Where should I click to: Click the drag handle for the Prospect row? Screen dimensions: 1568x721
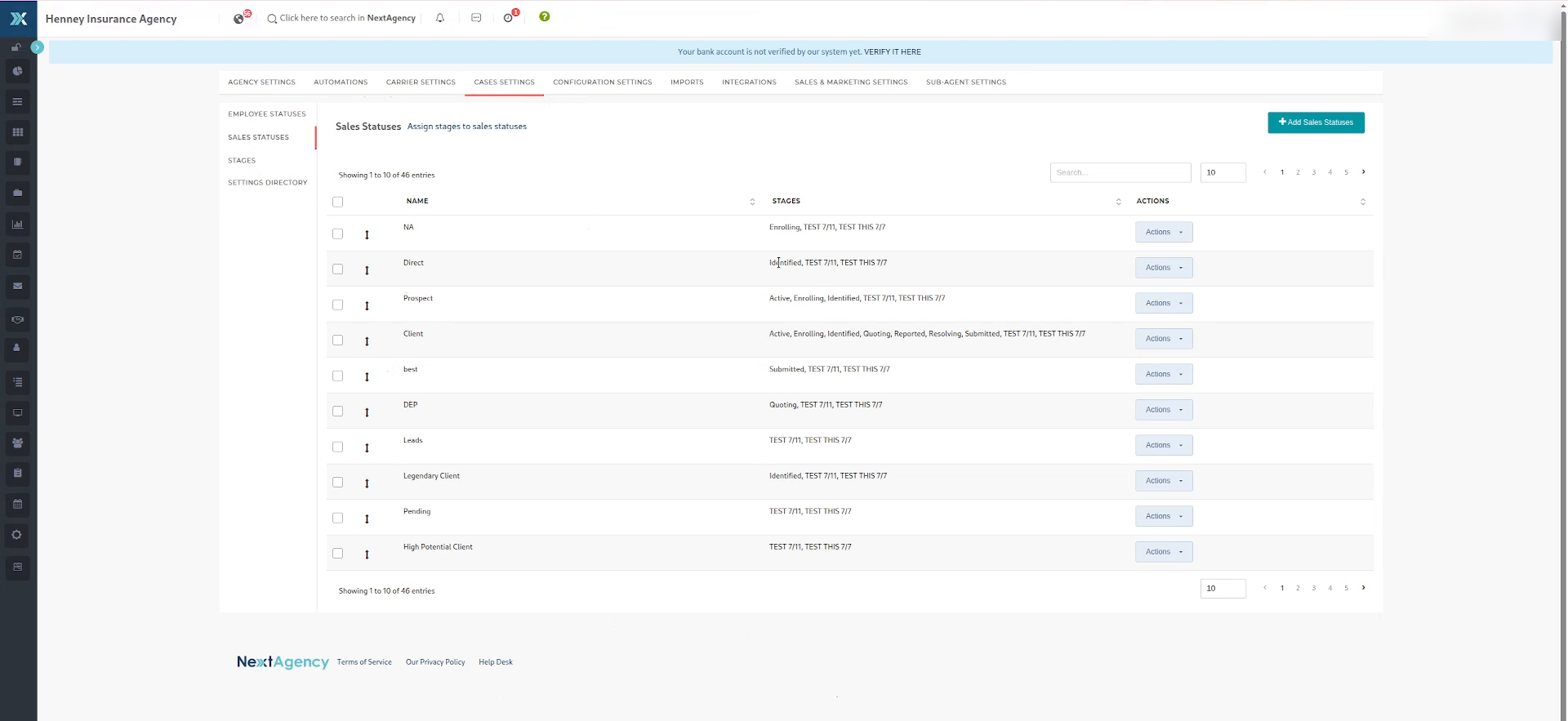(x=367, y=306)
